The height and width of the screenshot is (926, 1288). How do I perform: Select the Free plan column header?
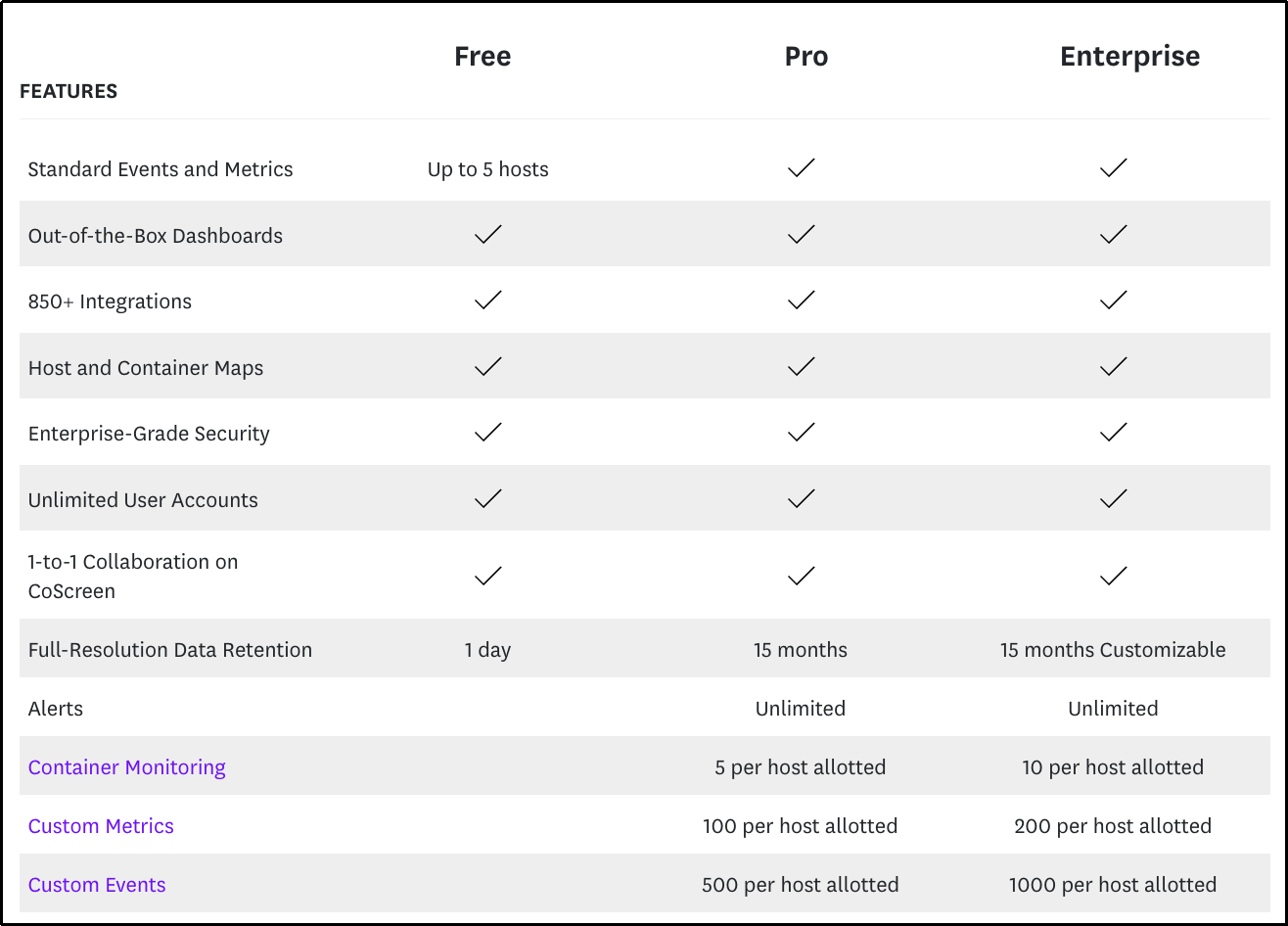click(x=483, y=57)
